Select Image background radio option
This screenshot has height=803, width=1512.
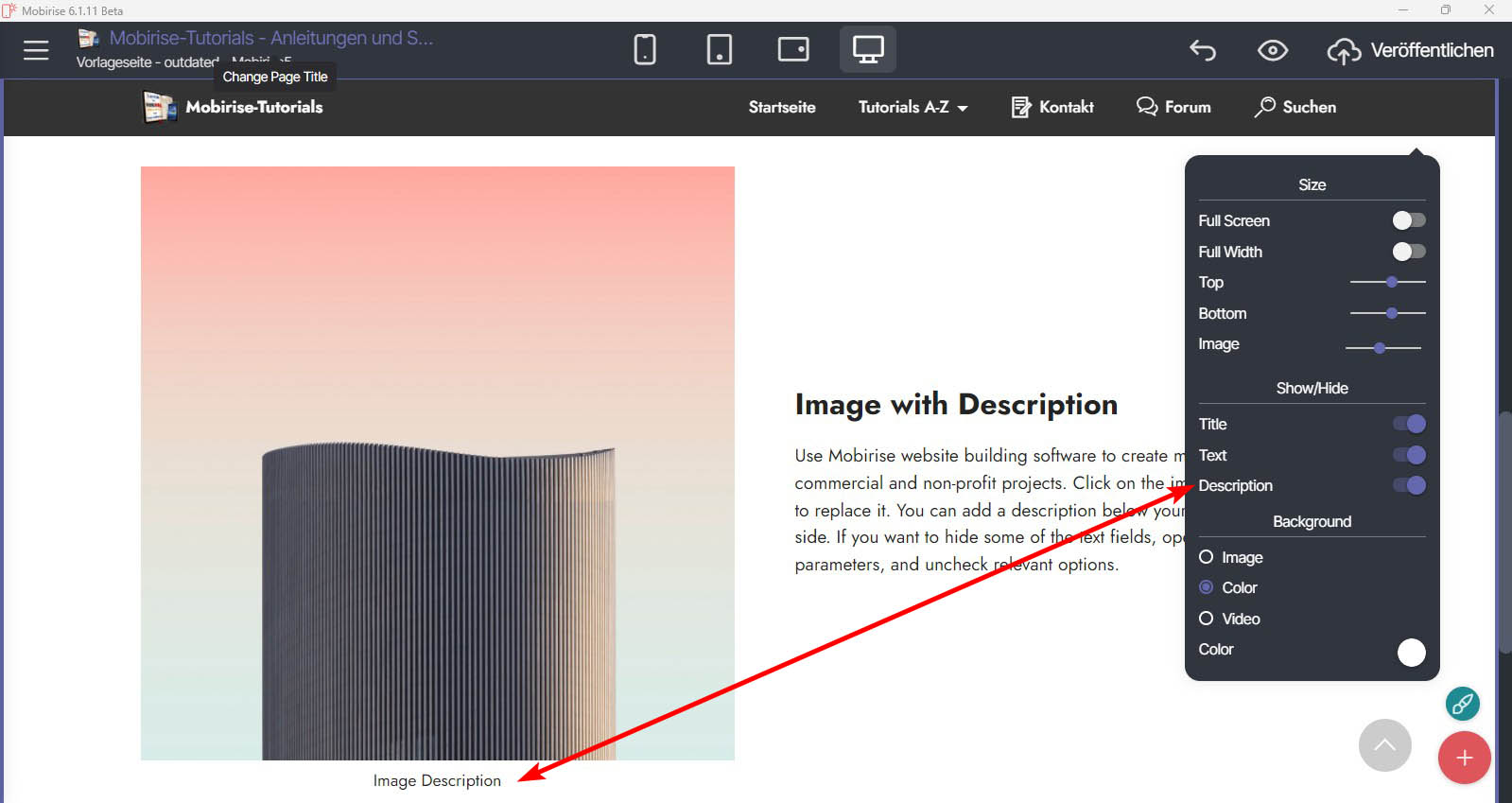pyautogui.click(x=1207, y=557)
